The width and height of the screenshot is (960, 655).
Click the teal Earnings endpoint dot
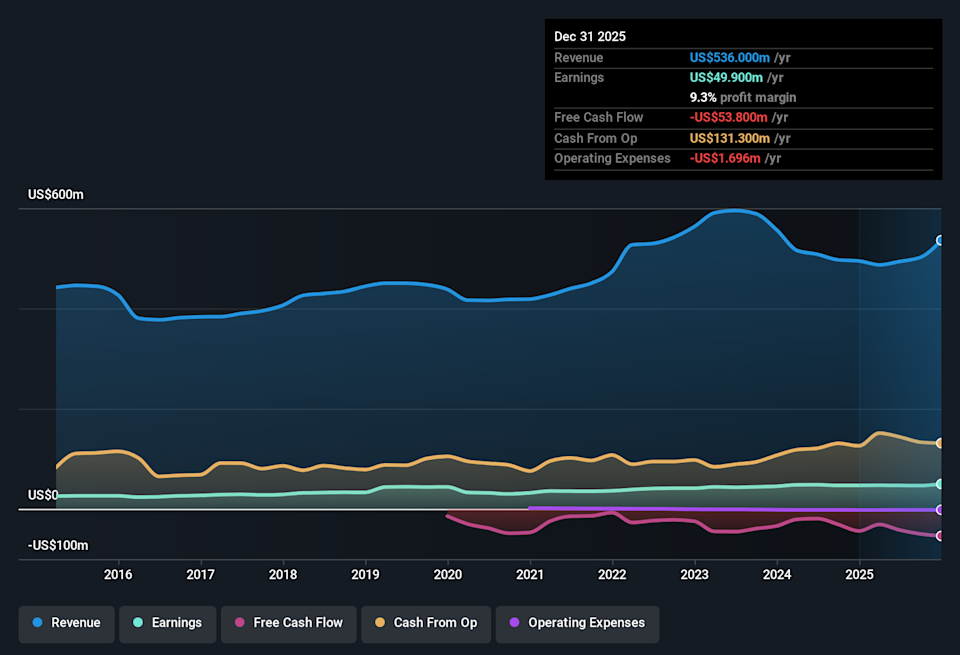(x=940, y=484)
